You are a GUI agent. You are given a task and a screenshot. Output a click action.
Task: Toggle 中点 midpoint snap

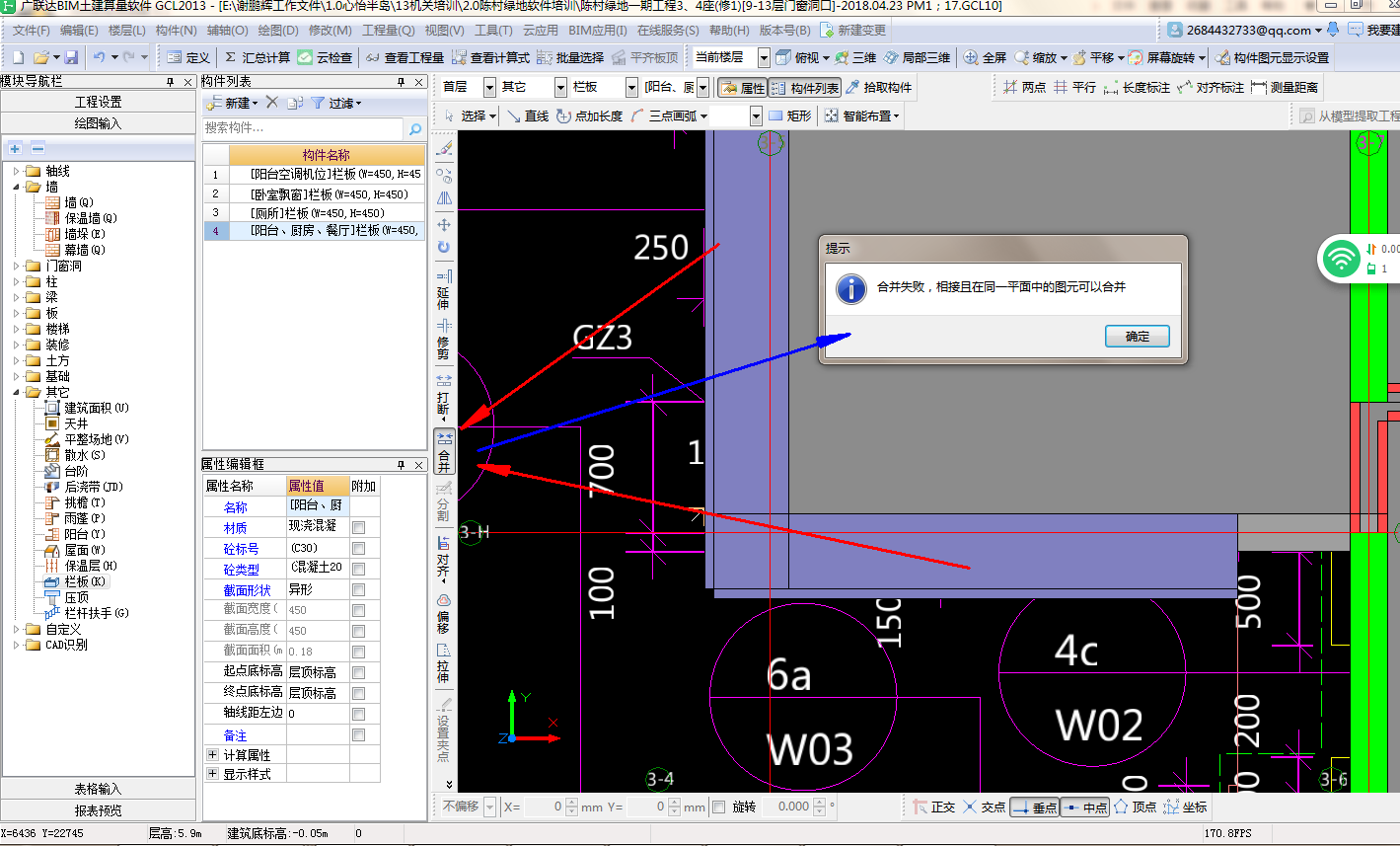pos(1085,807)
